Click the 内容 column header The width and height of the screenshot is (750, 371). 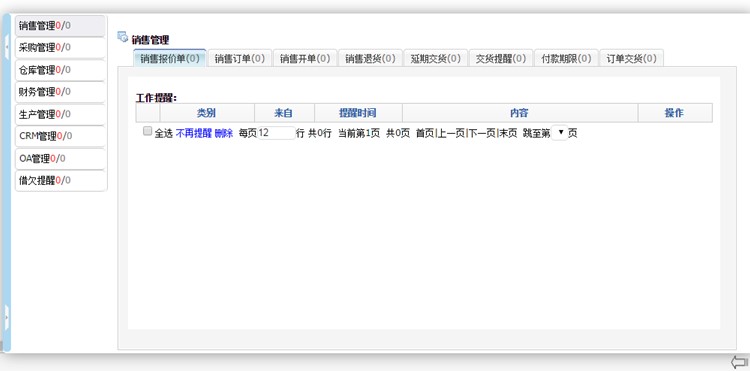520,113
